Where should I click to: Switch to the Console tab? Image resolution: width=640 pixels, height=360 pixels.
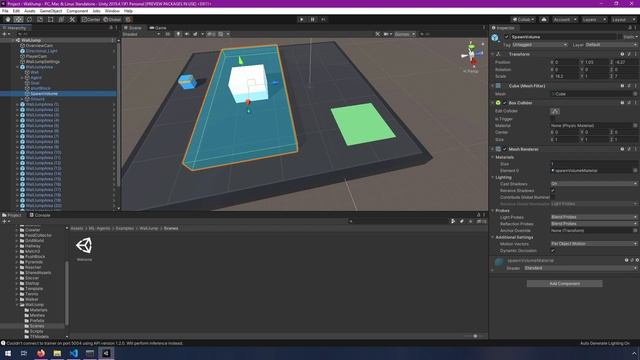click(40, 215)
